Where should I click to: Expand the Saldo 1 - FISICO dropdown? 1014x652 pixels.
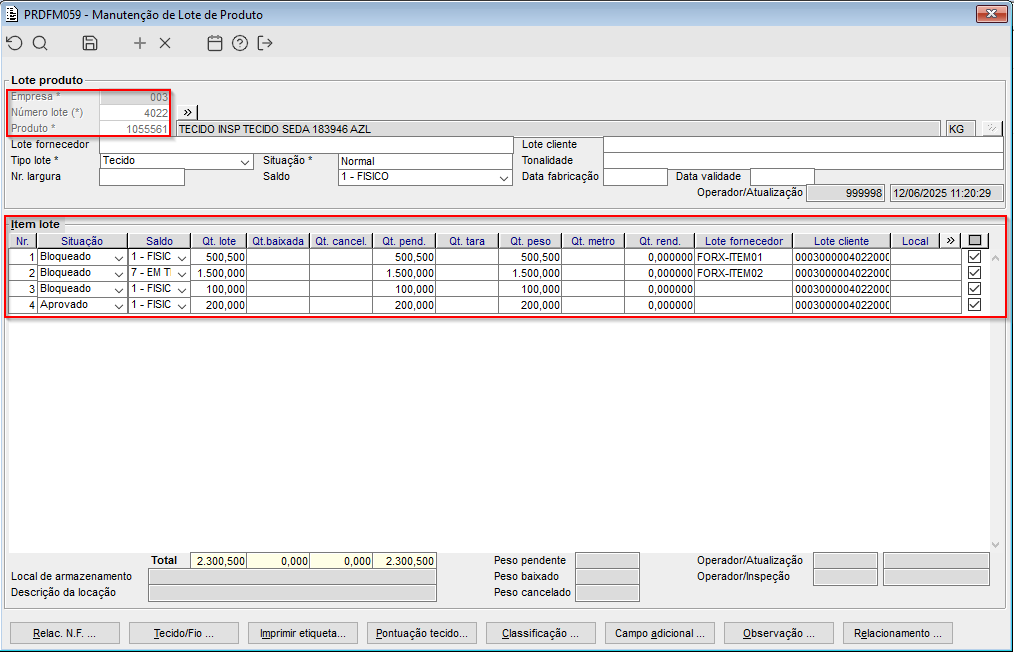(x=504, y=177)
